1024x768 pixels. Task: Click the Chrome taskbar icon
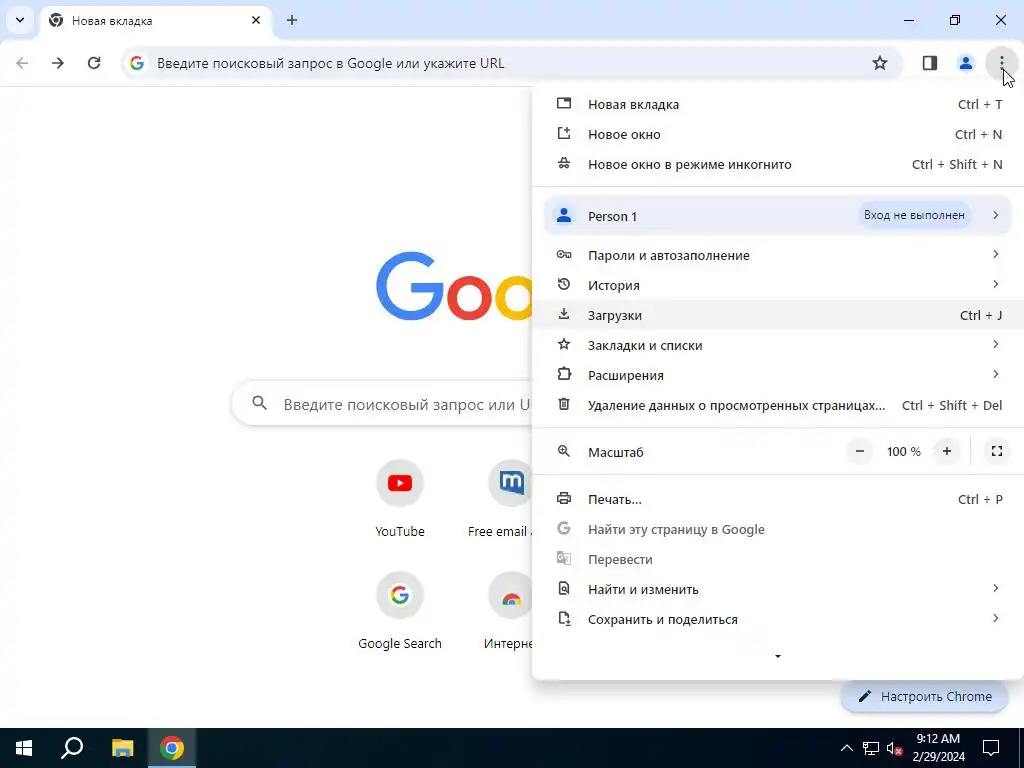coord(172,748)
